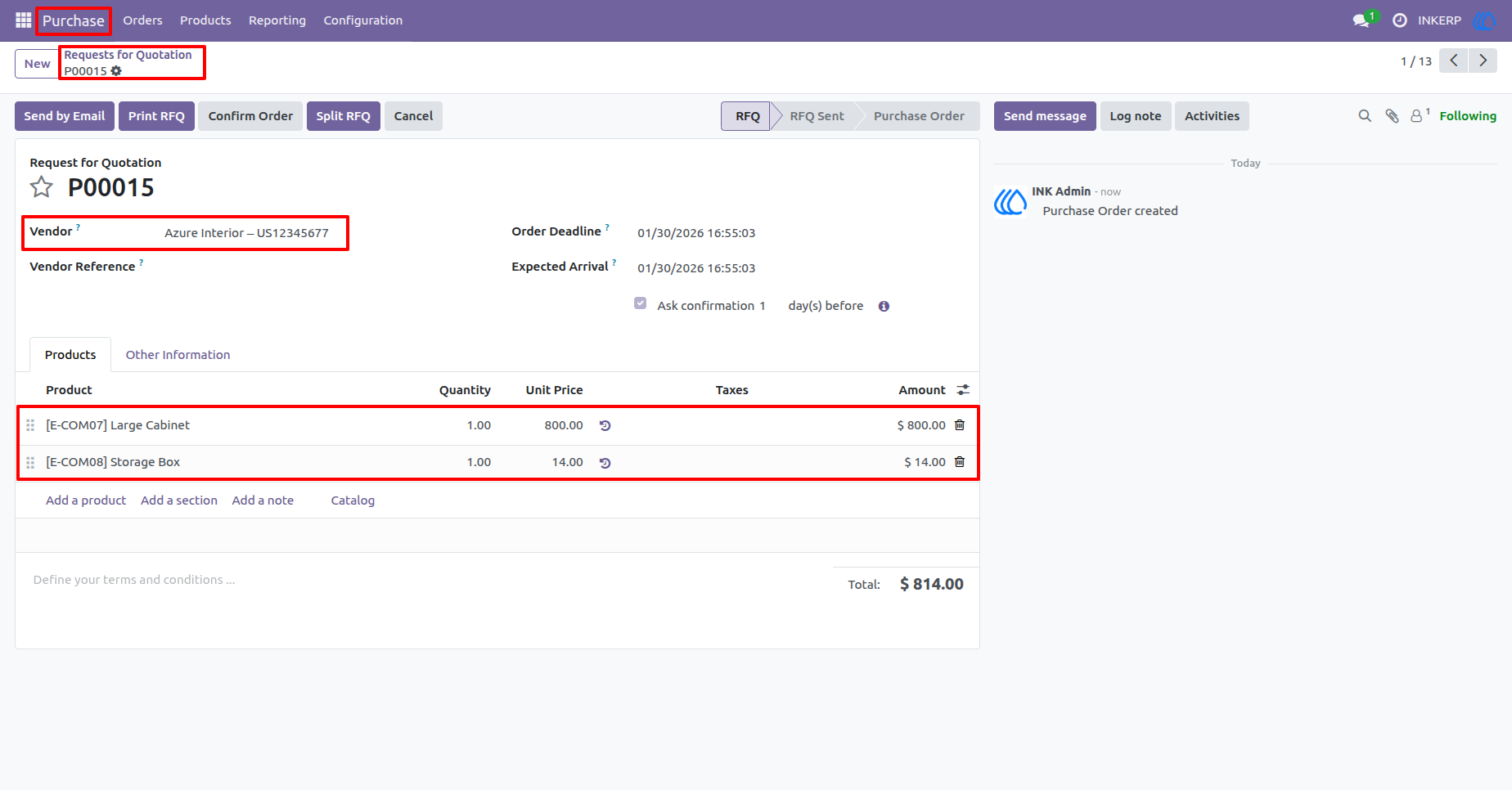Go to next record arrow
This screenshot has height=790, width=1512.
click(x=1483, y=61)
